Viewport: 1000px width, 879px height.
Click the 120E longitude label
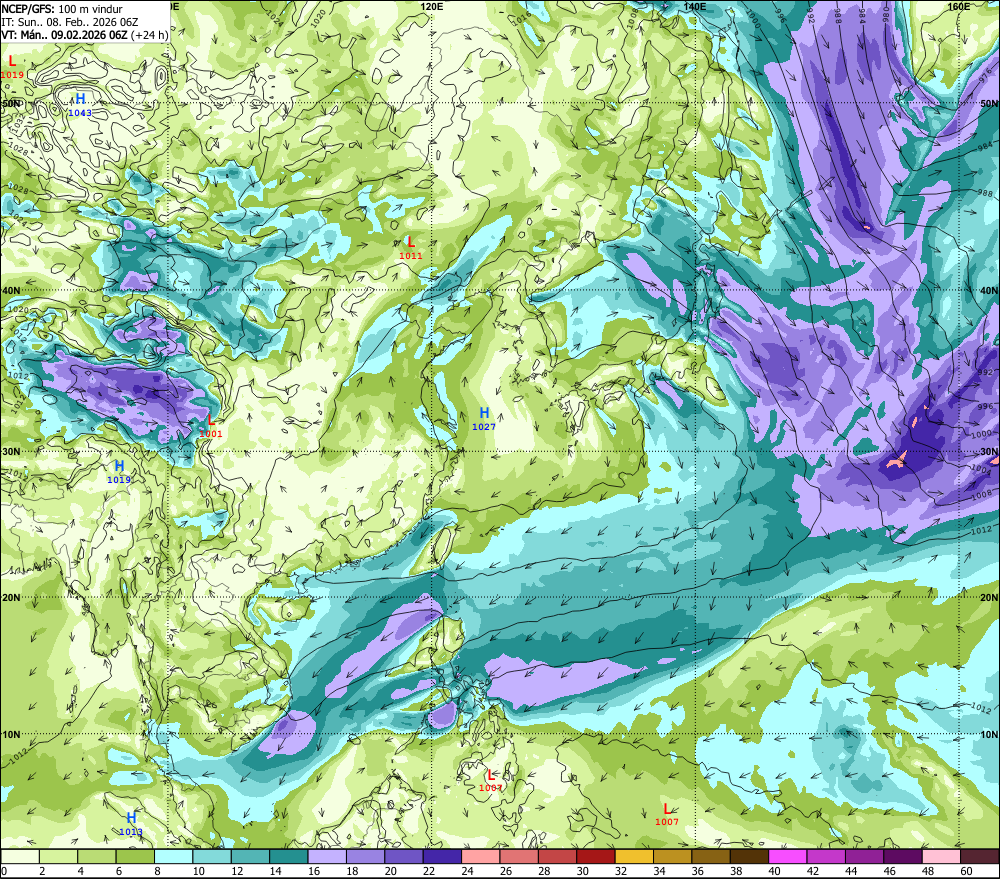click(x=432, y=6)
